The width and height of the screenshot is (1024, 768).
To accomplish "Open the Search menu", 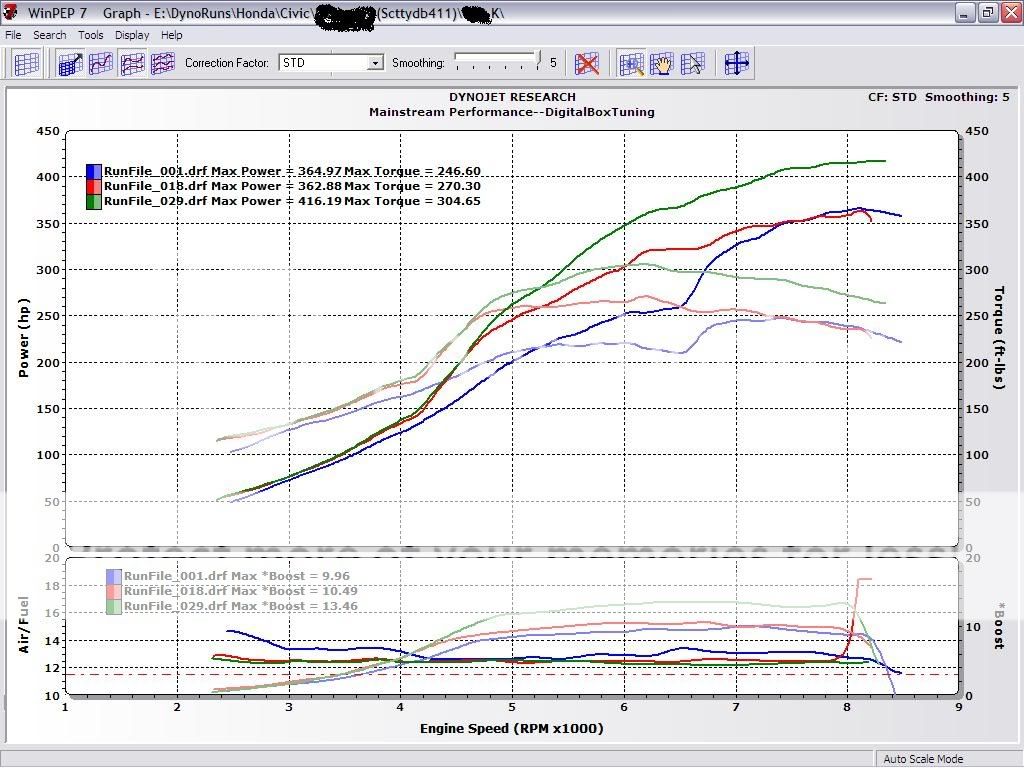I will coord(50,35).
